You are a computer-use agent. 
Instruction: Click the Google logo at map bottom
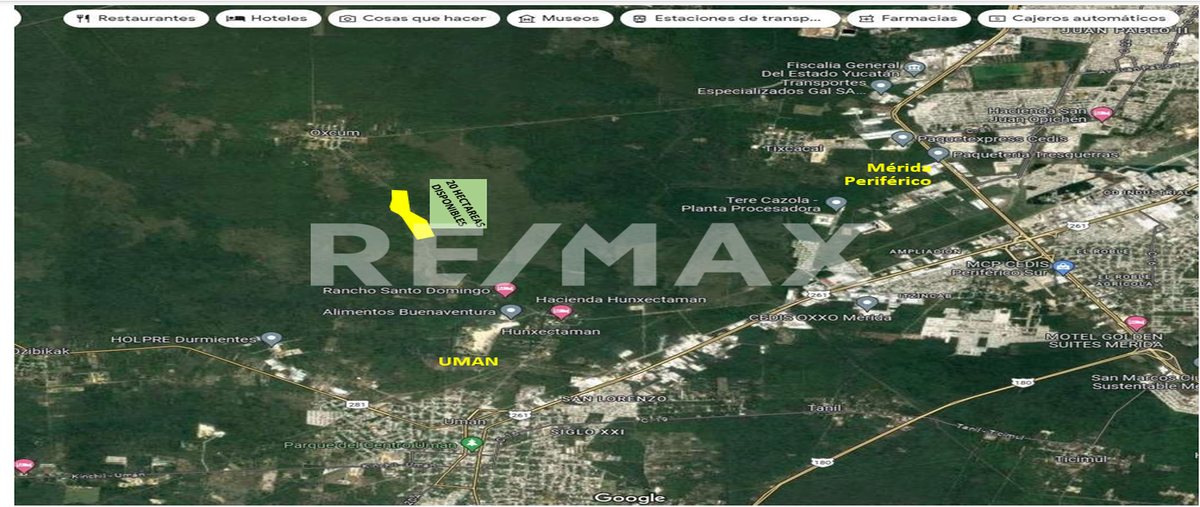[x=629, y=497]
